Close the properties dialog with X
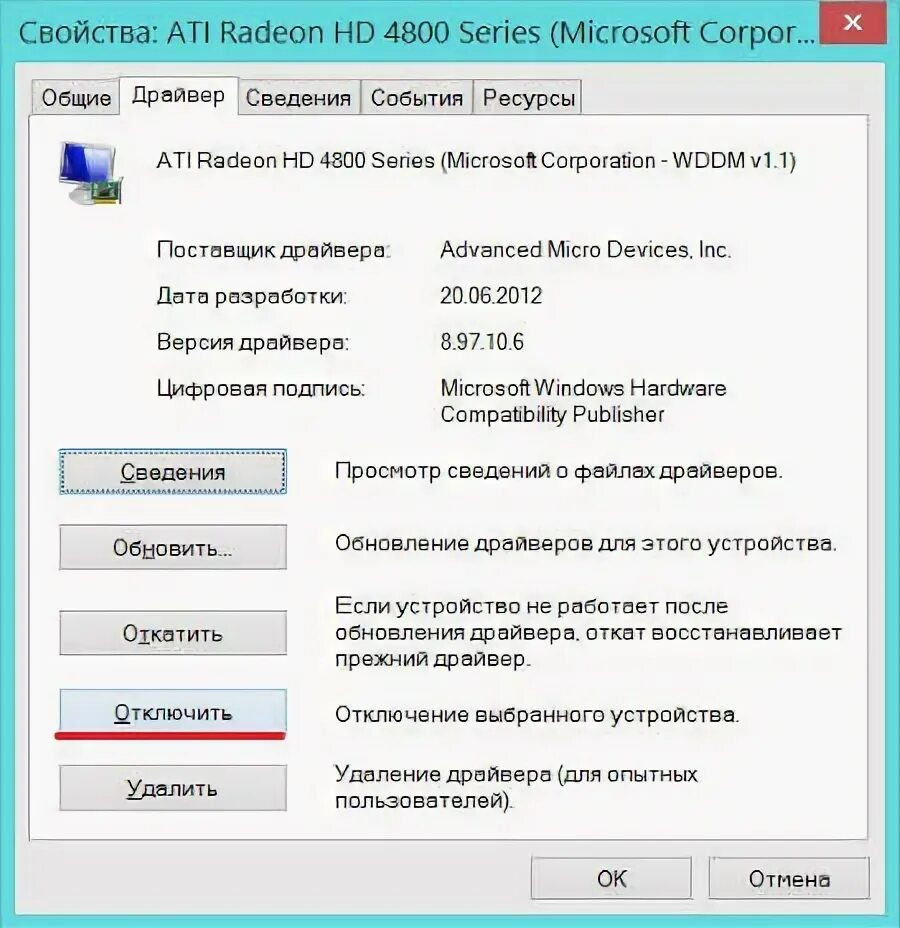Image resolution: width=900 pixels, height=928 pixels. [x=853, y=22]
